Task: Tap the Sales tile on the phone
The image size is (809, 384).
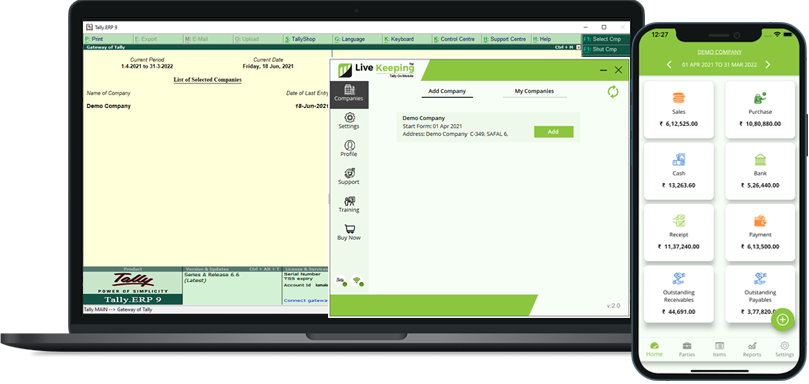Action: (x=679, y=110)
